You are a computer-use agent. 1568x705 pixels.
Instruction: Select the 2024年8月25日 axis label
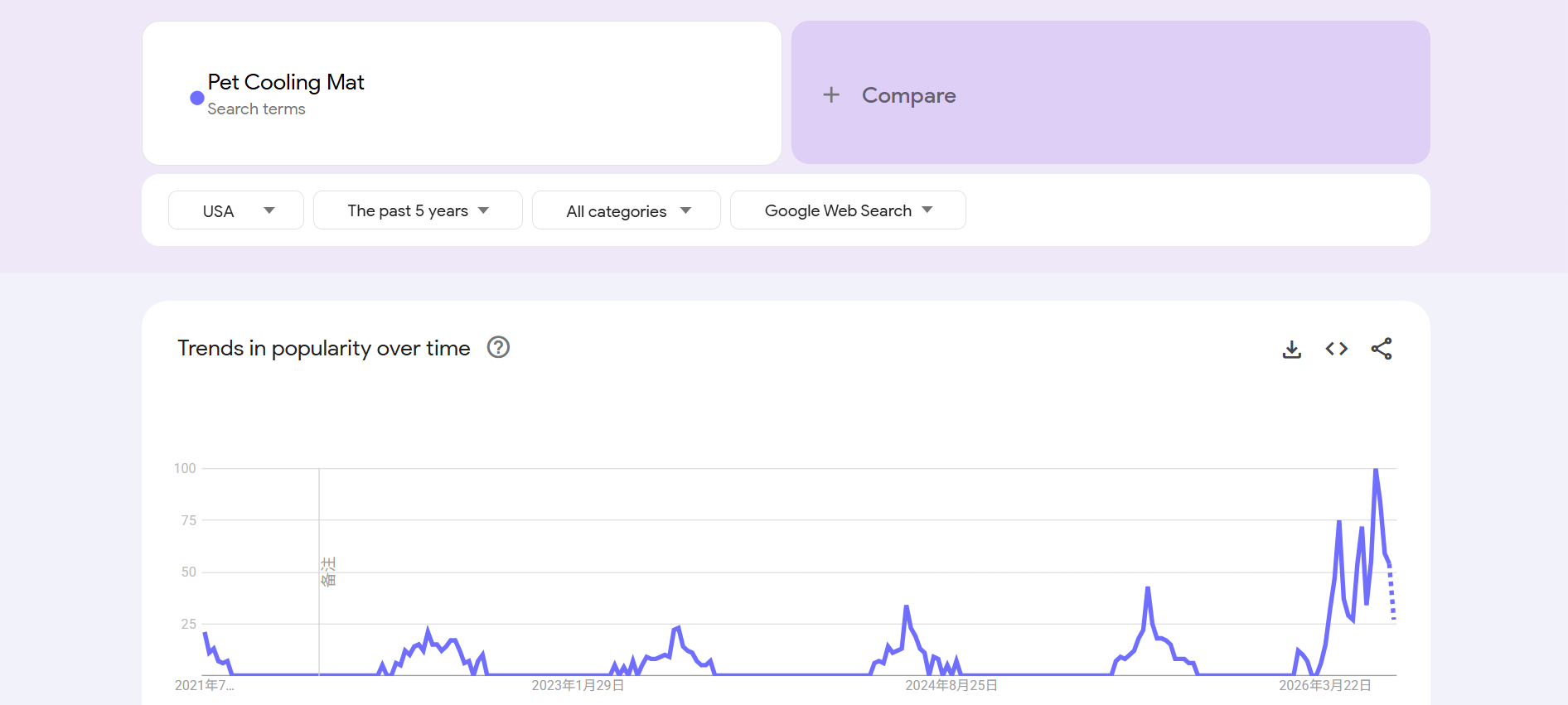click(x=951, y=685)
